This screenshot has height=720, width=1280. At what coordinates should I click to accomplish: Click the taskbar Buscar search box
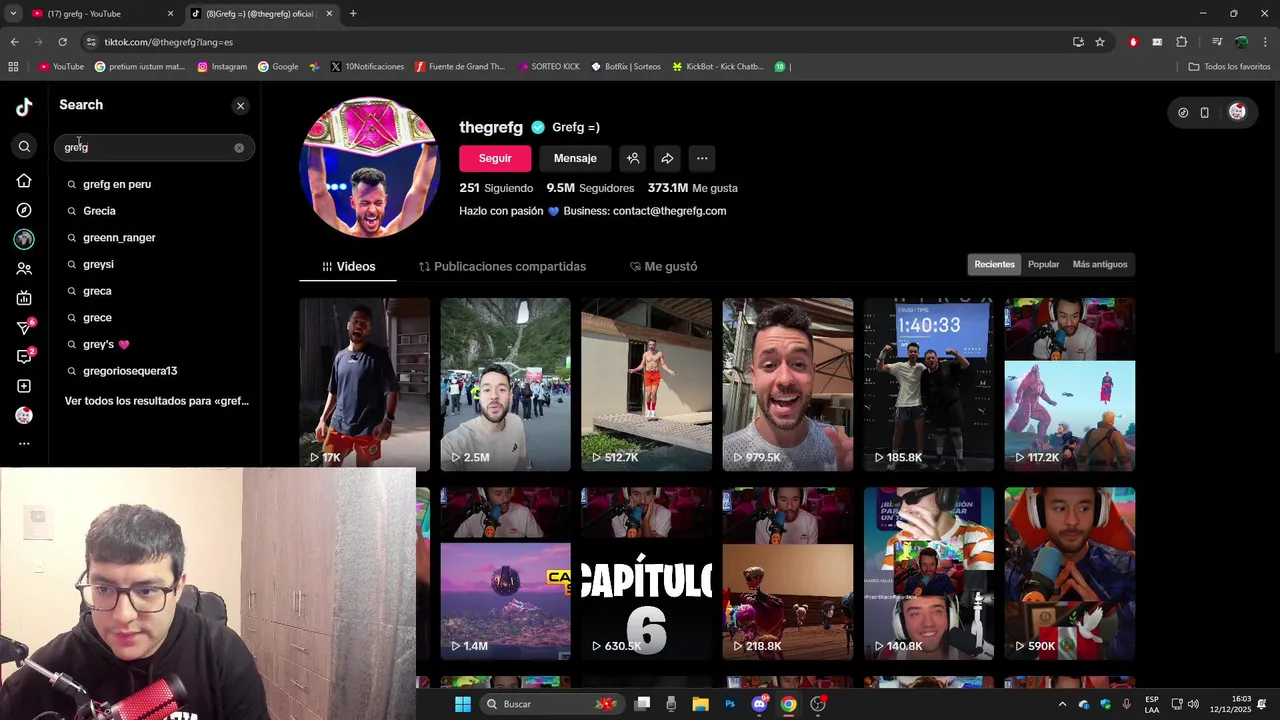click(x=550, y=704)
